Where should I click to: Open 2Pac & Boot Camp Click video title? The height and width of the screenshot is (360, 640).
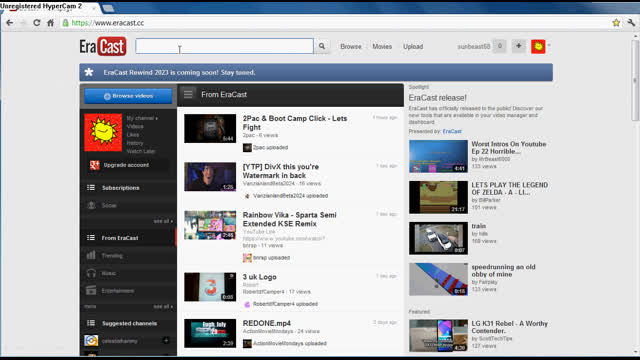pyautogui.click(x=295, y=123)
